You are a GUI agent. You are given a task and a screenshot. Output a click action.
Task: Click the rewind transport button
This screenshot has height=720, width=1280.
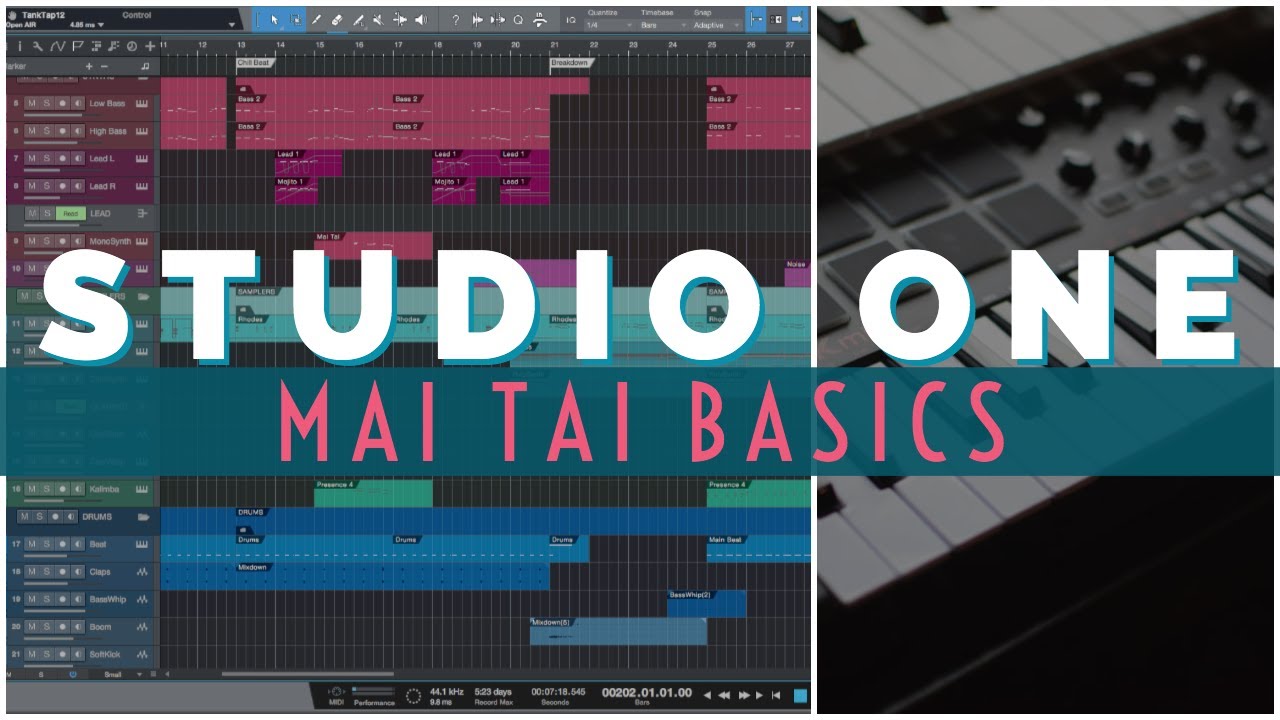[724, 695]
